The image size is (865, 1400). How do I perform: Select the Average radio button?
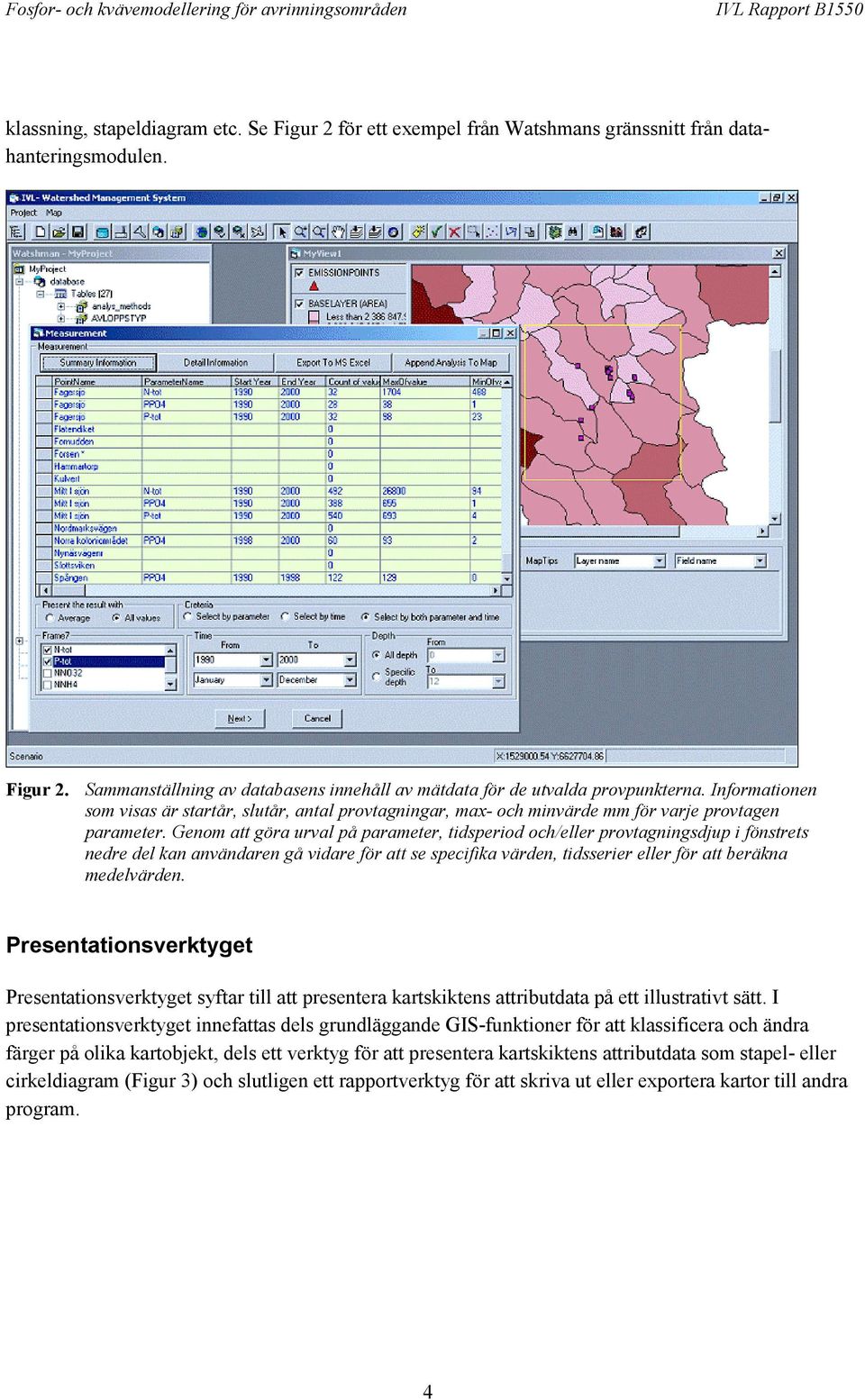click(50, 618)
